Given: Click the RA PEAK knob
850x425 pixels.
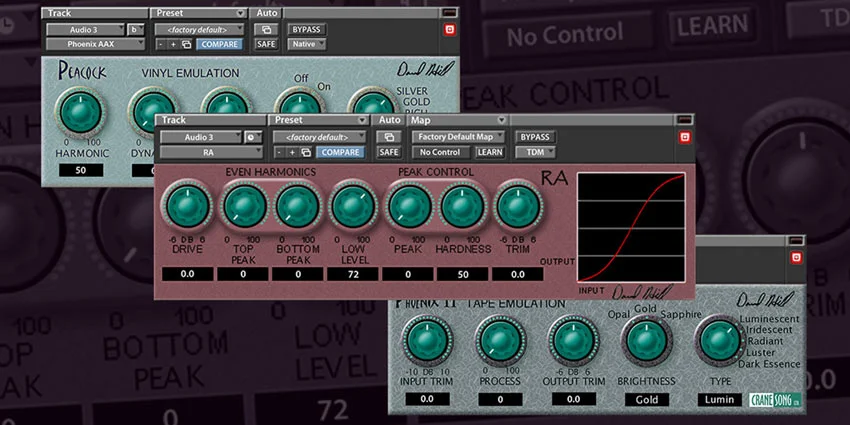Looking at the screenshot, I should click(410, 207).
